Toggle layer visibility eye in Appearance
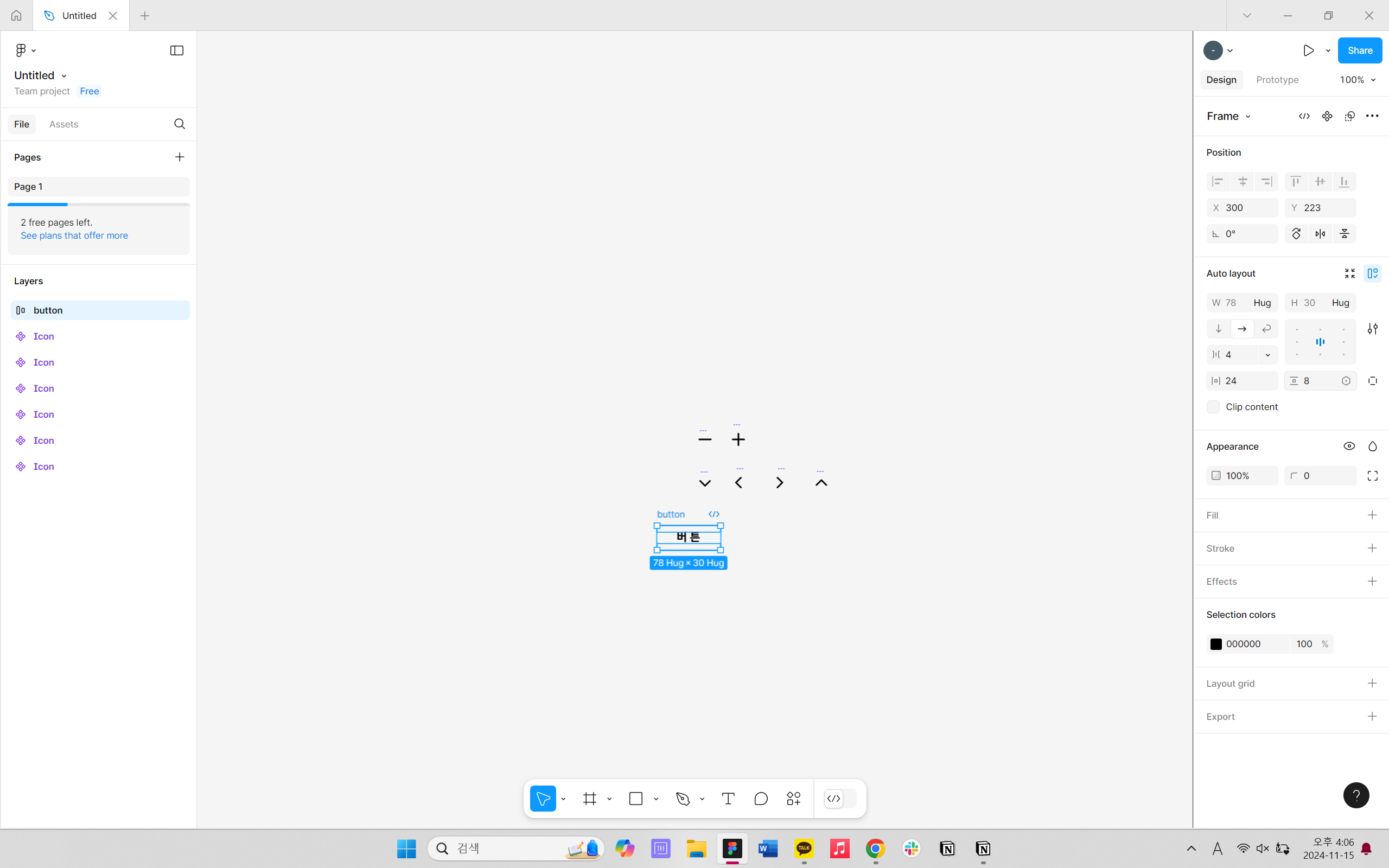 point(1349,446)
